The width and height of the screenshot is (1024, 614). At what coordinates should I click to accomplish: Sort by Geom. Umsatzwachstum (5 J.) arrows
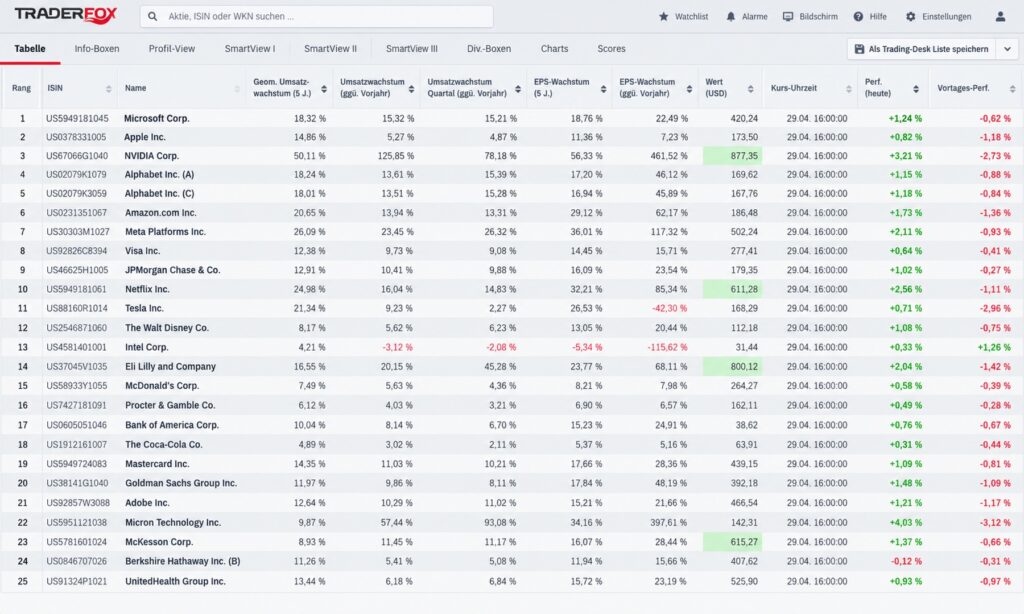tap(324, 88)
